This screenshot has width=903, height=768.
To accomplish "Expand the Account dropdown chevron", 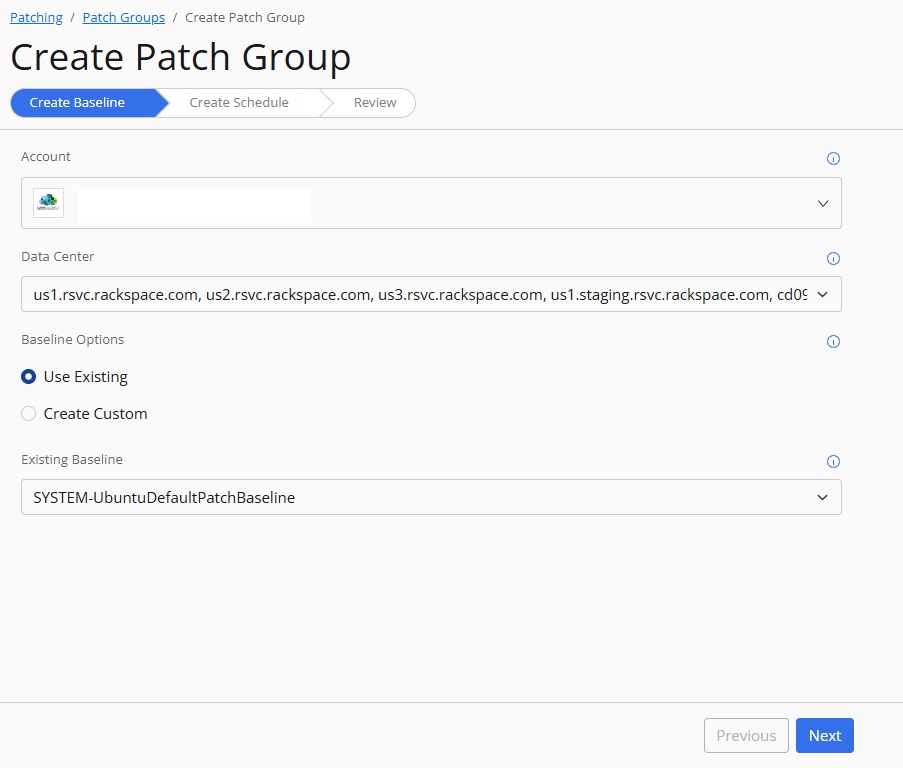I will pyautogui.click(x=822, y=203).
